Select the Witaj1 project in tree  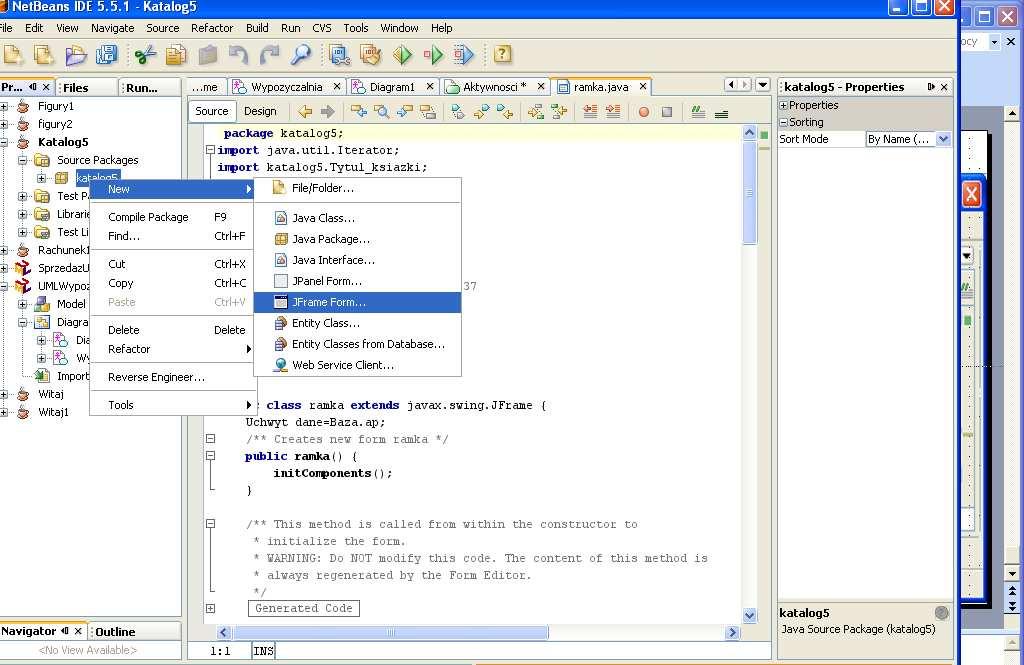[x=54, y=412]
